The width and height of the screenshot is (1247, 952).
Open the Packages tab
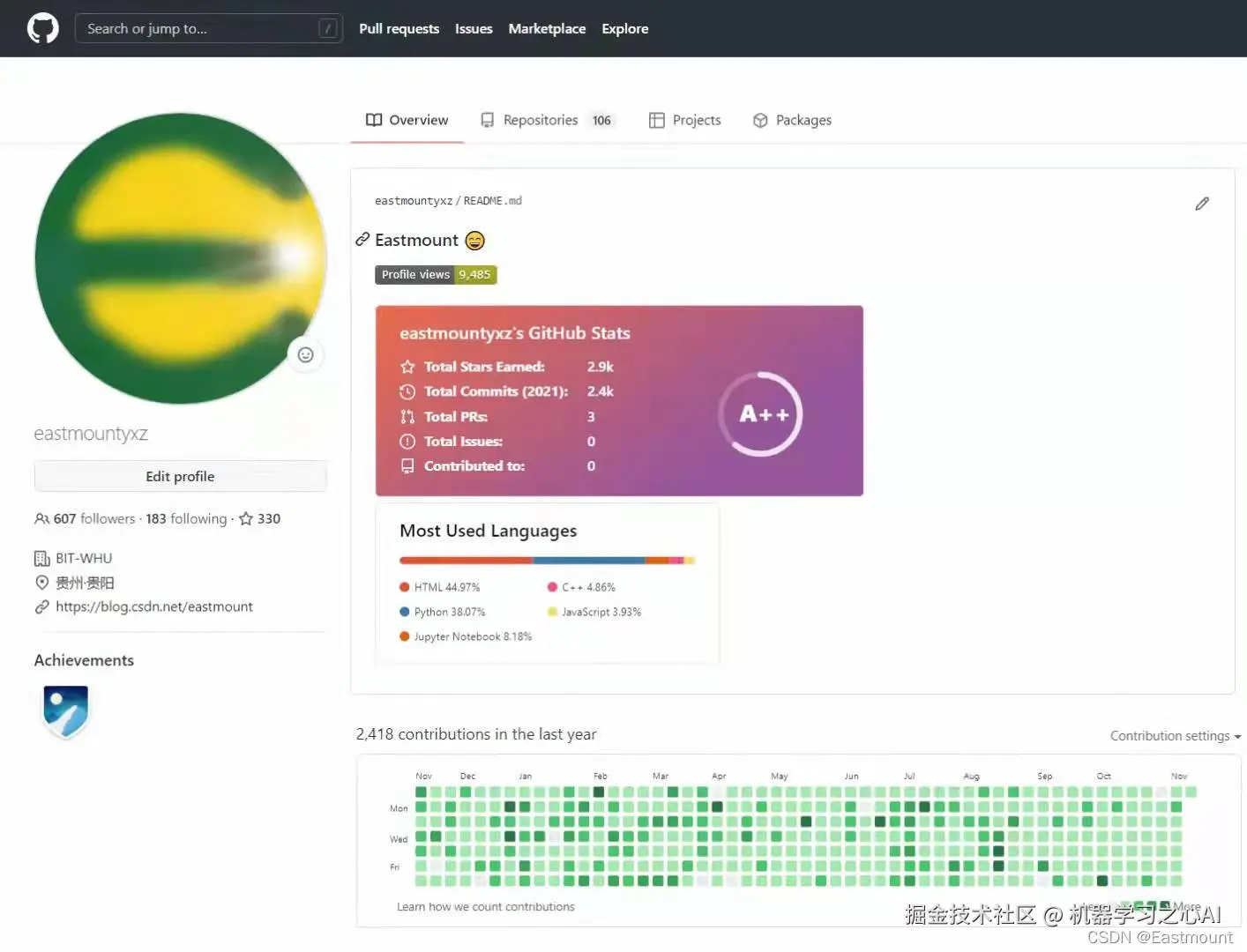click(792, 120)
